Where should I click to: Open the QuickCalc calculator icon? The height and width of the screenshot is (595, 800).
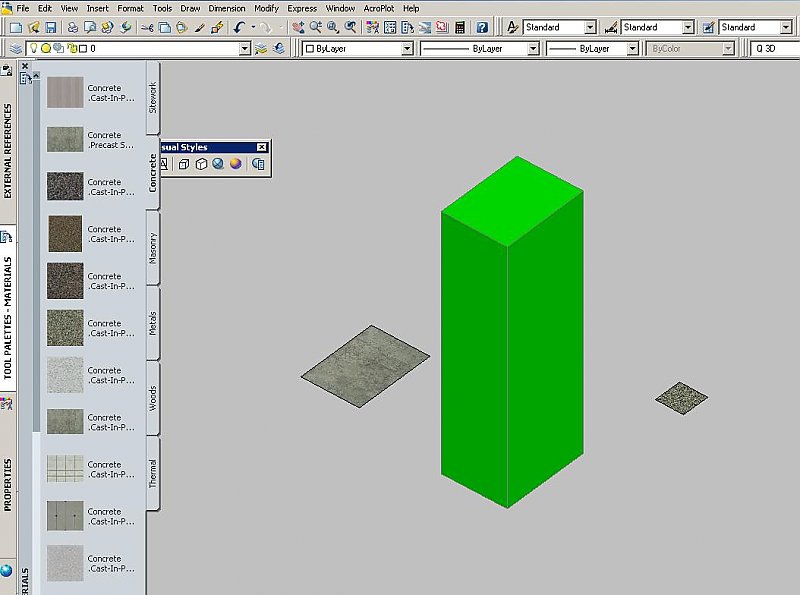tap(458, 27)
